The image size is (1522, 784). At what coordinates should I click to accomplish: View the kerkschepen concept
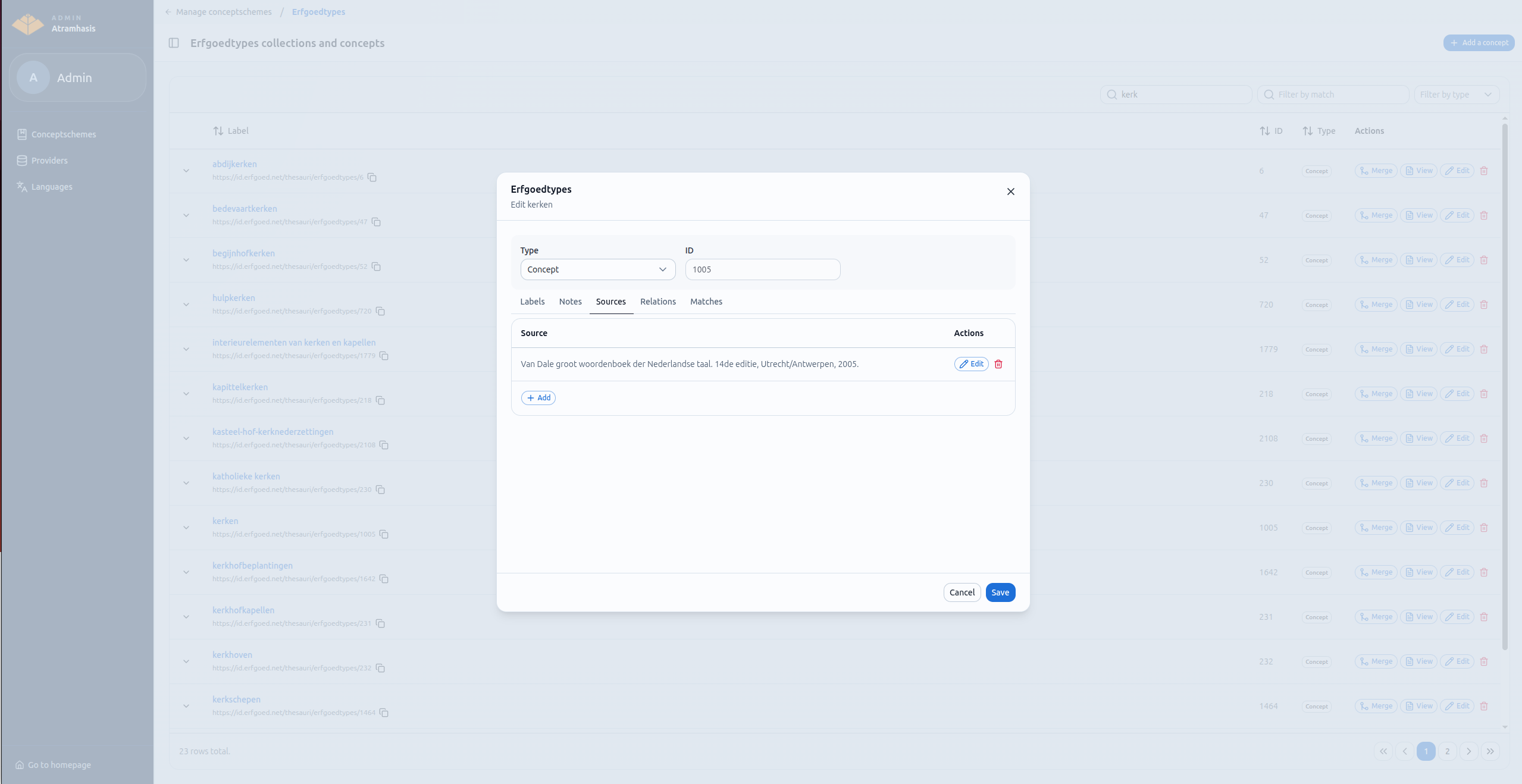[x=1418, y=706]
